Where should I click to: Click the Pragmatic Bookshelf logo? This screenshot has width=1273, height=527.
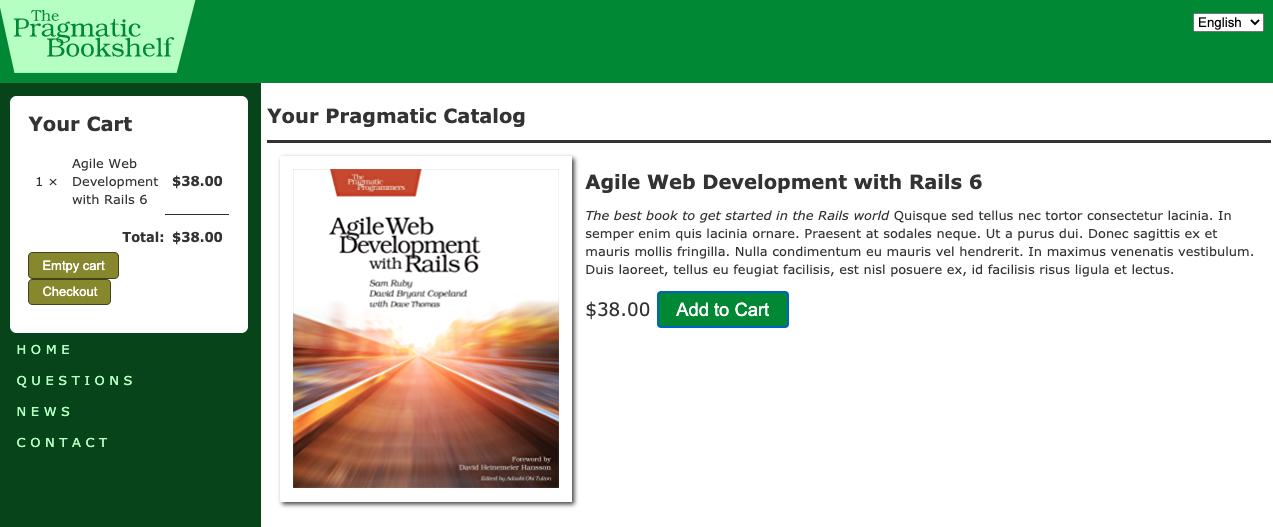tap(97, 36)
